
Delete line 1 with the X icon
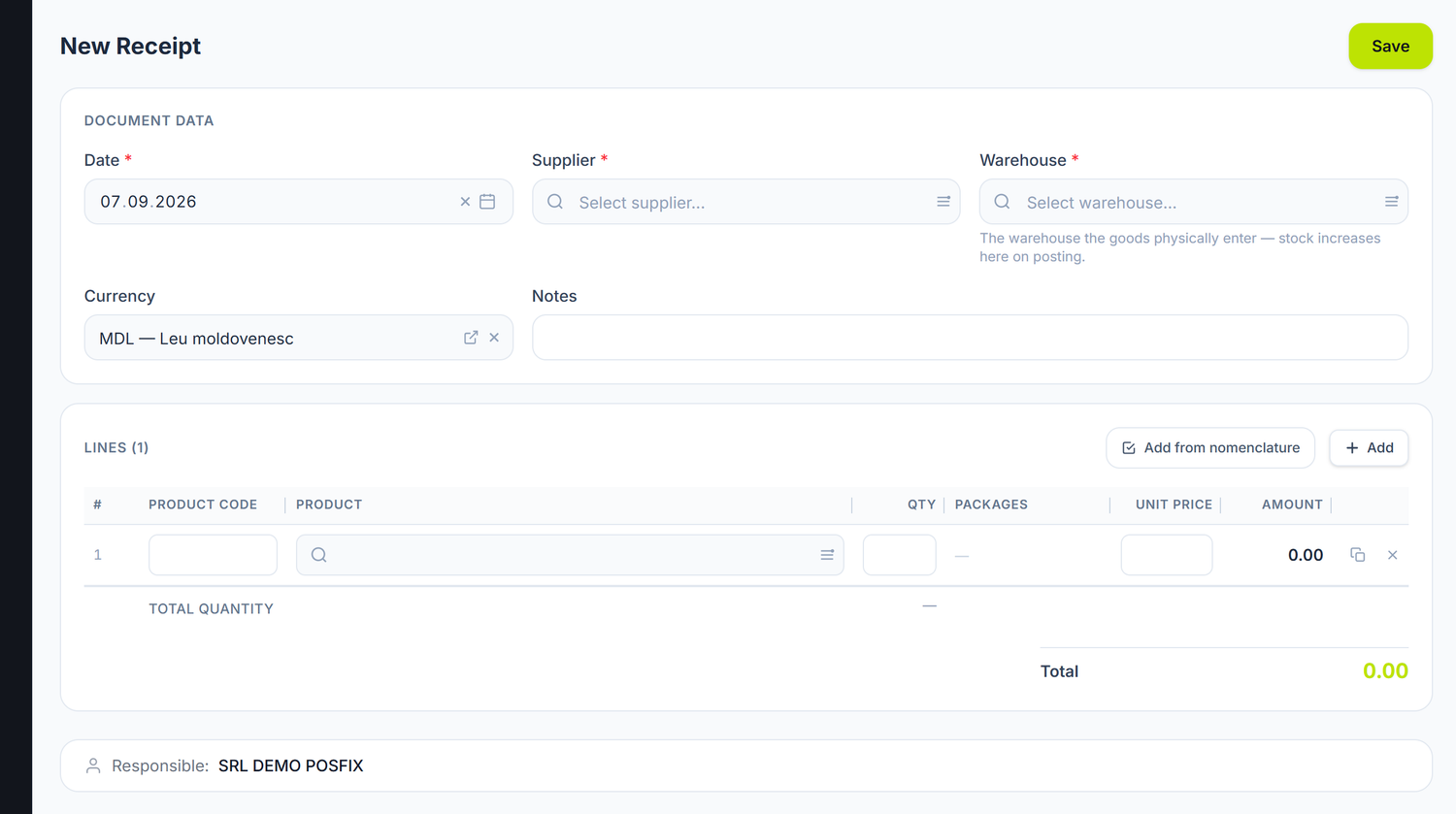pos(1393,555)
